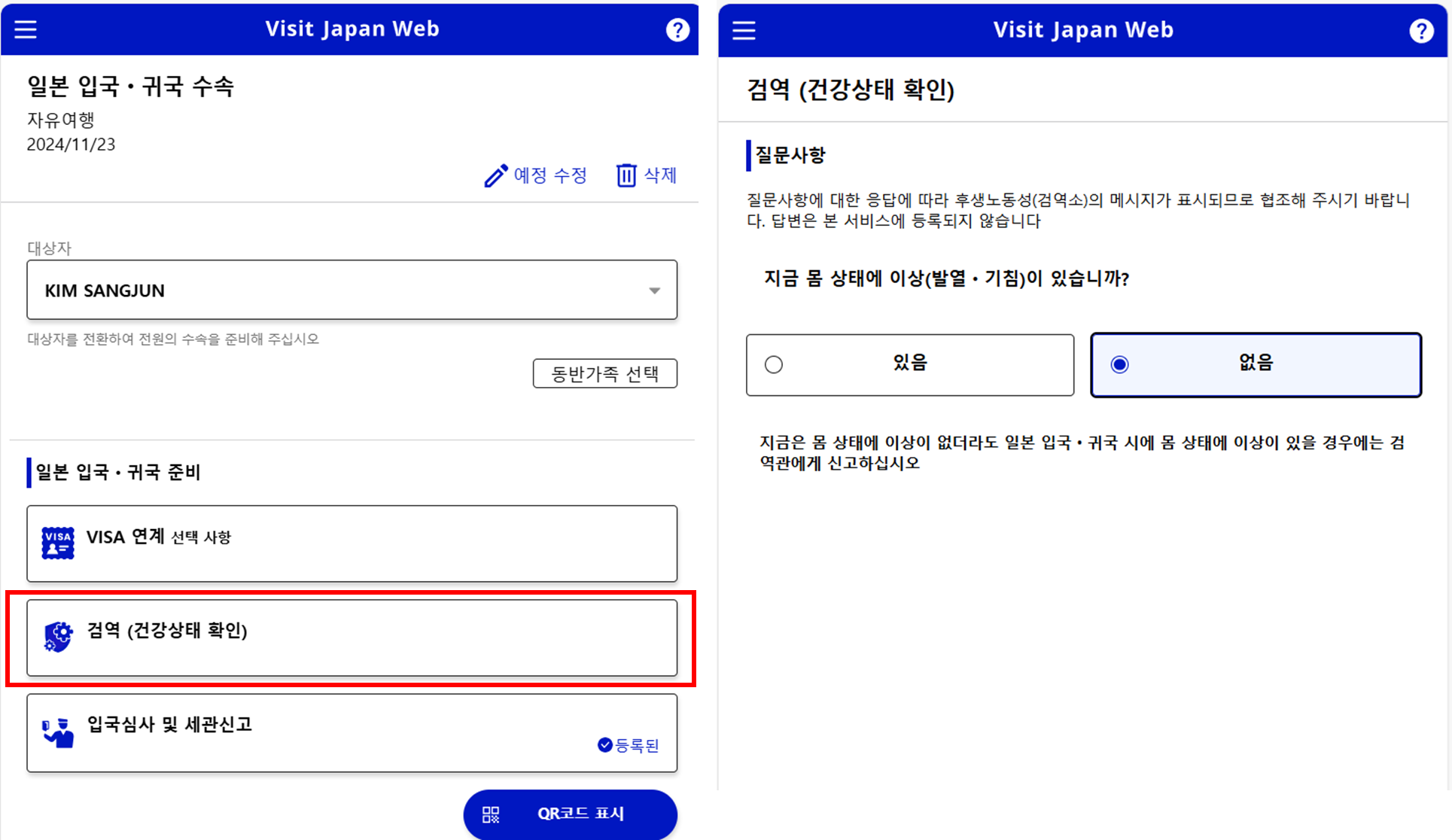Click the QR code icon on QR코드 표시 button

coord(491,814)
